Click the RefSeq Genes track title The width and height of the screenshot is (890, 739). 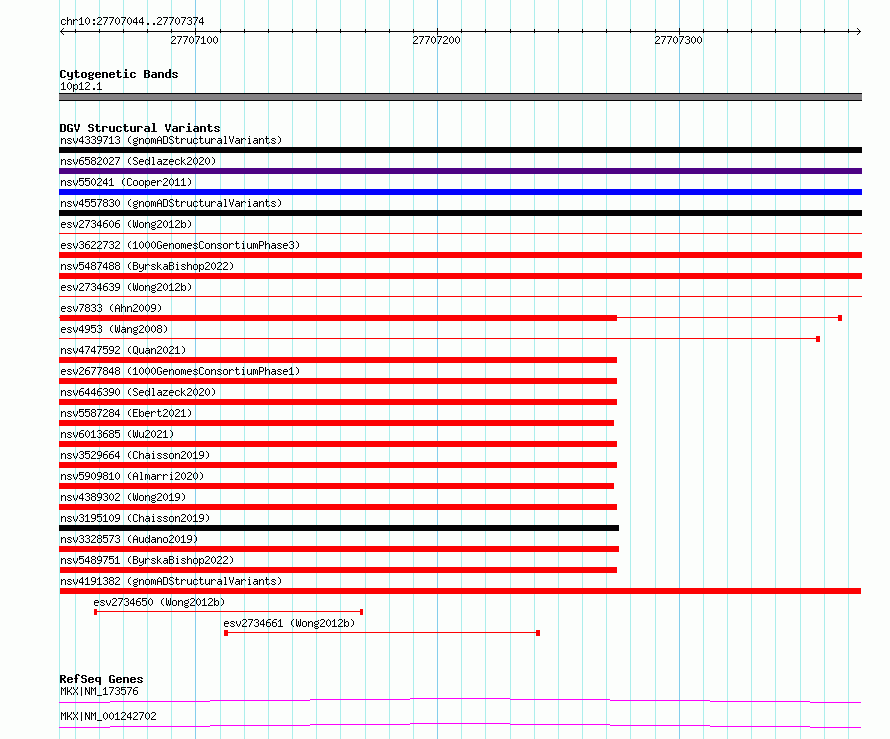pyautogui.click(x=101, y=679)
